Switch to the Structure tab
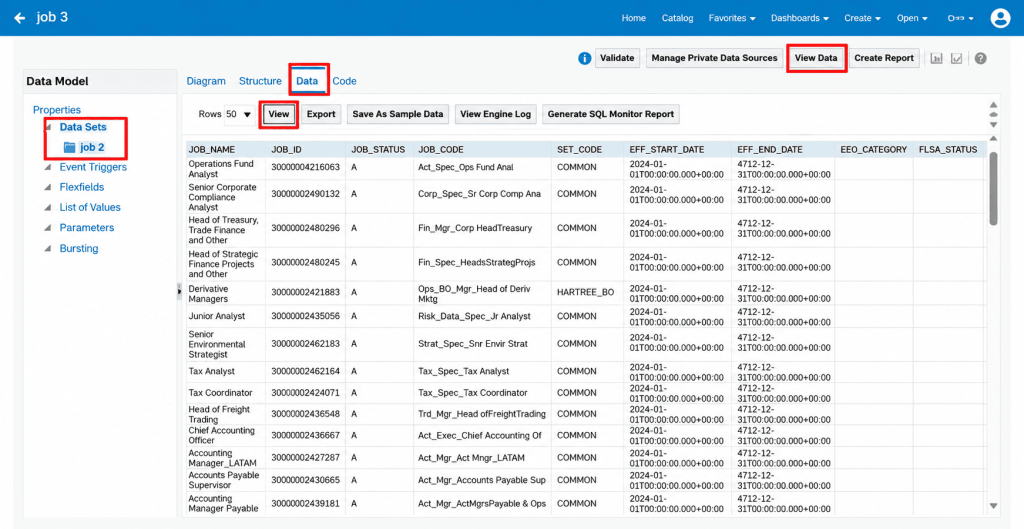This screenshot has height=529, width=1024. [260, 81]
